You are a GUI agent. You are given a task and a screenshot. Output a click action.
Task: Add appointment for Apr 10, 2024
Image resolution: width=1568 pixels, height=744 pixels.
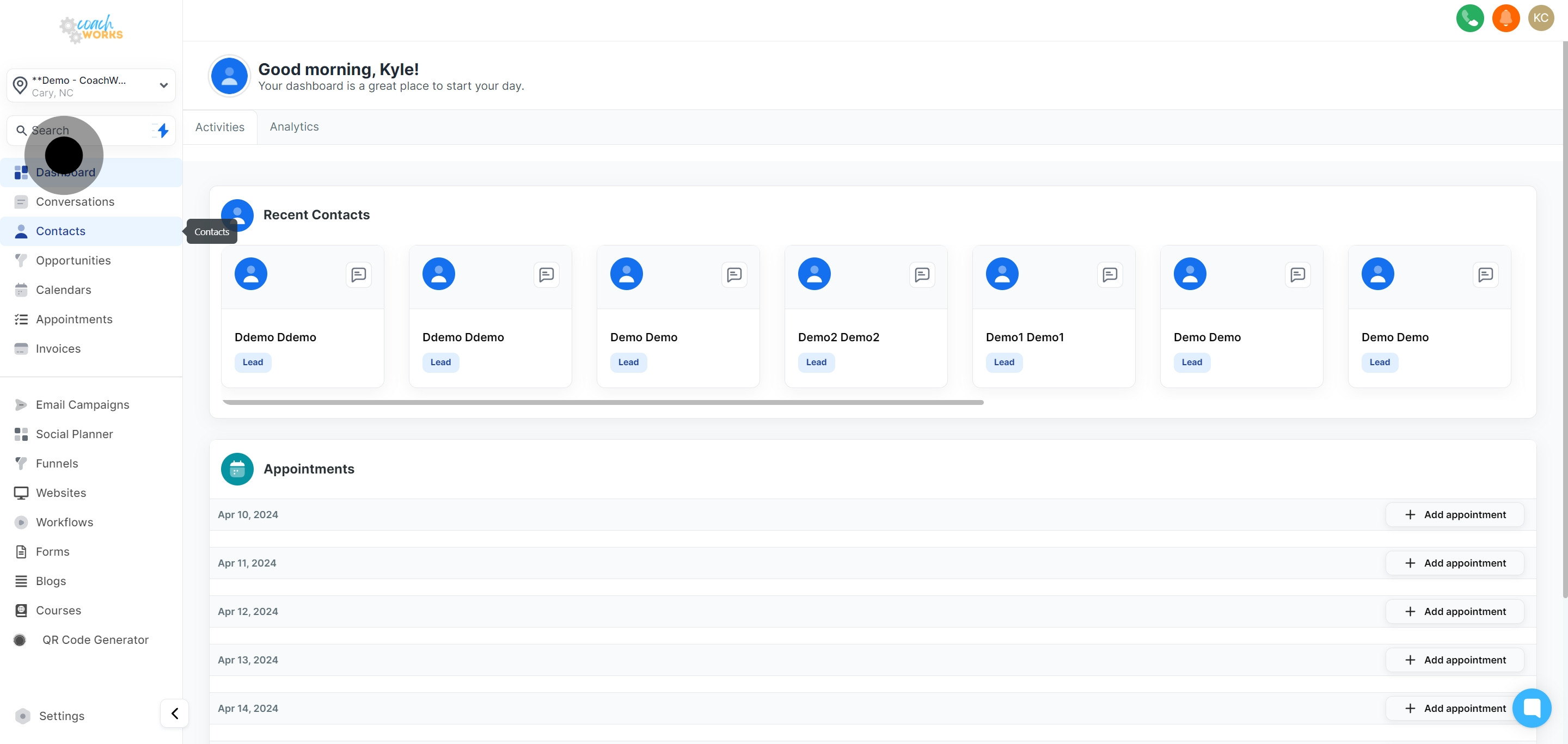point(1454,515)
